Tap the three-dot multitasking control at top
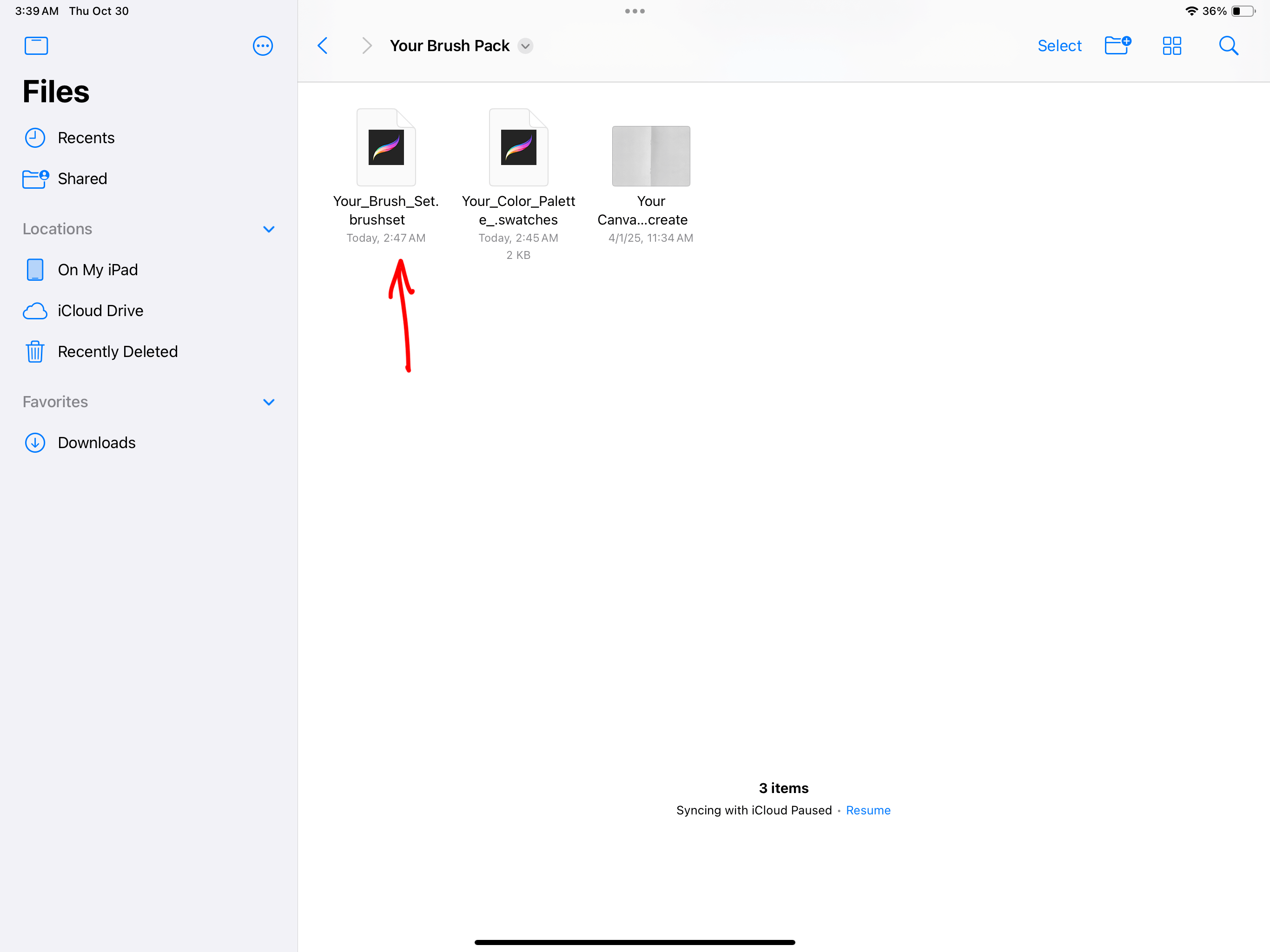The width and height of the screenshot is (1270, 952). click(x=635, y=11)
